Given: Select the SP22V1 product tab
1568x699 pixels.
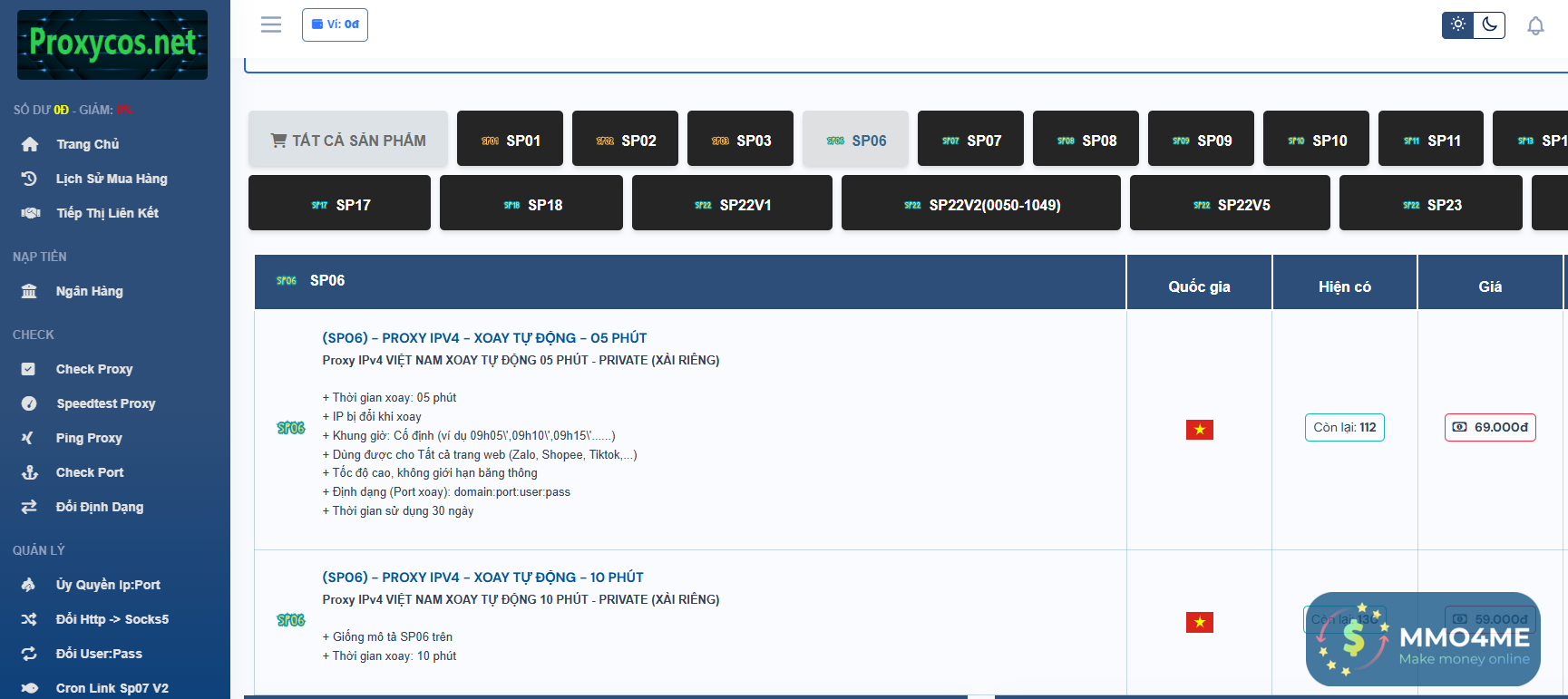Looking at the screenshot, I should [x=732, y=203].
